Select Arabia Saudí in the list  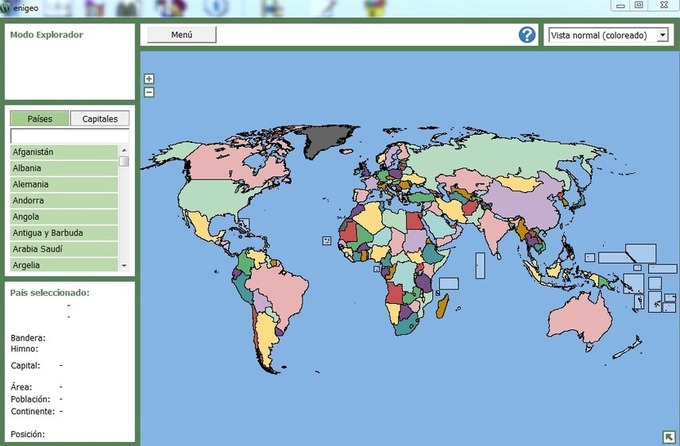tap(64, 249)
